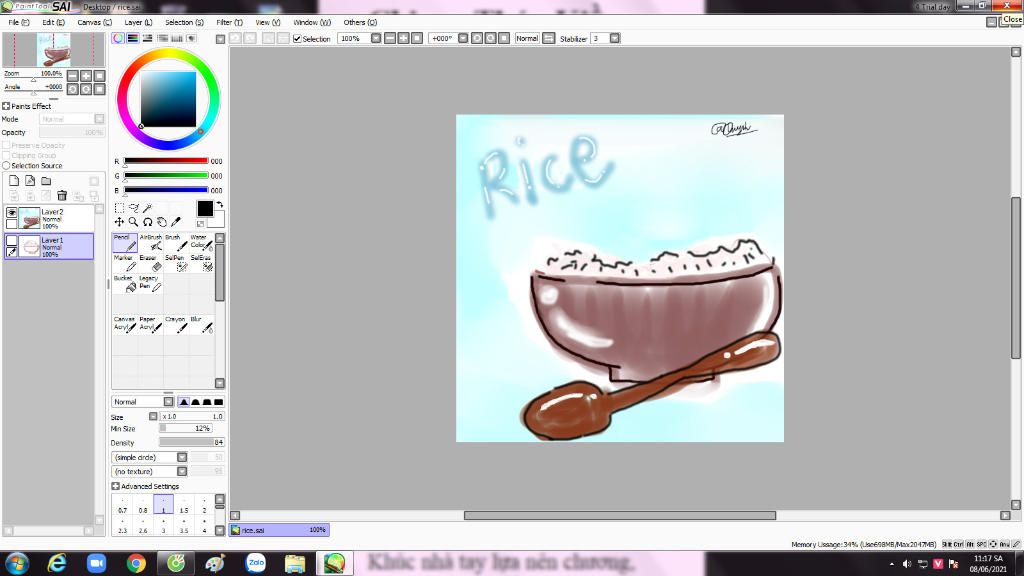
Task: Select the Selection Source radio button
Action: [x=7, y=165]
